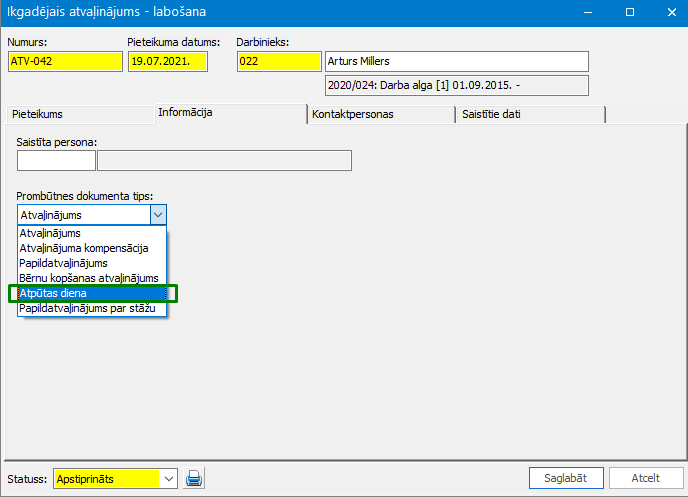688x497 pixels.
Task: Minimize the Ikgadējais atvaļinājums window
Action: point(588,12)
